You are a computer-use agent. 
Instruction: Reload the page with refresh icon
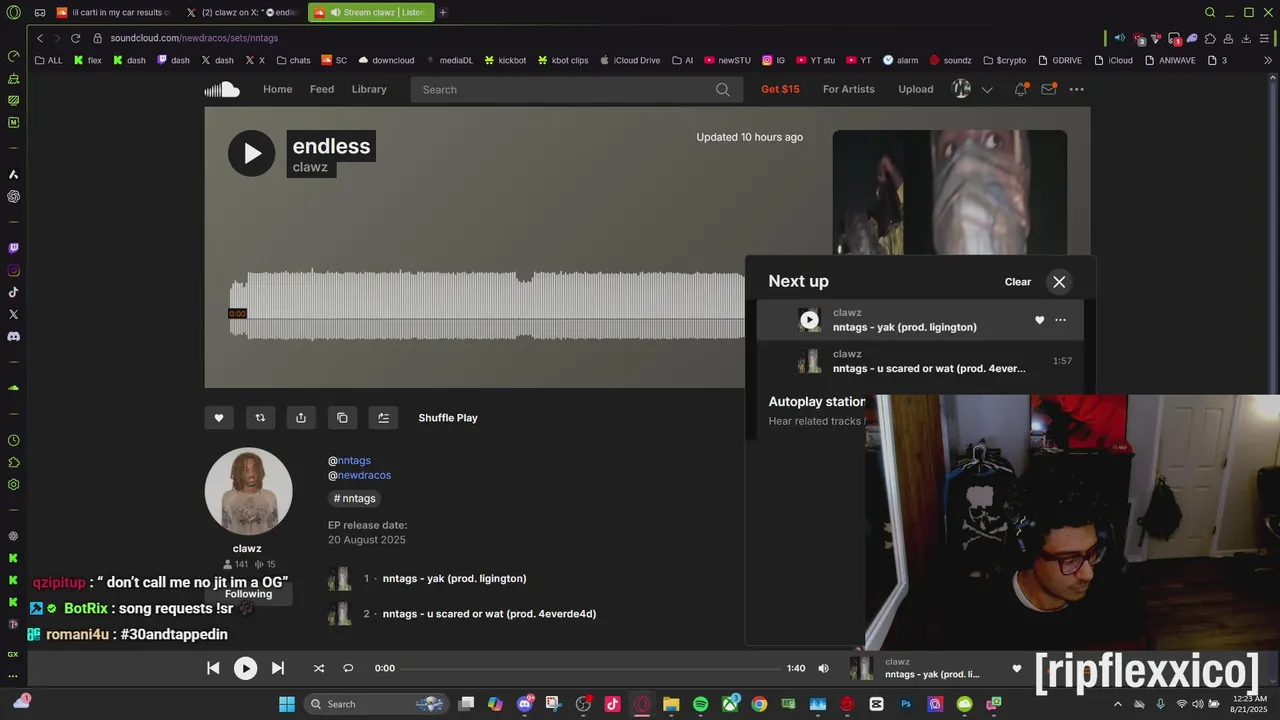(x=75, y=38)
